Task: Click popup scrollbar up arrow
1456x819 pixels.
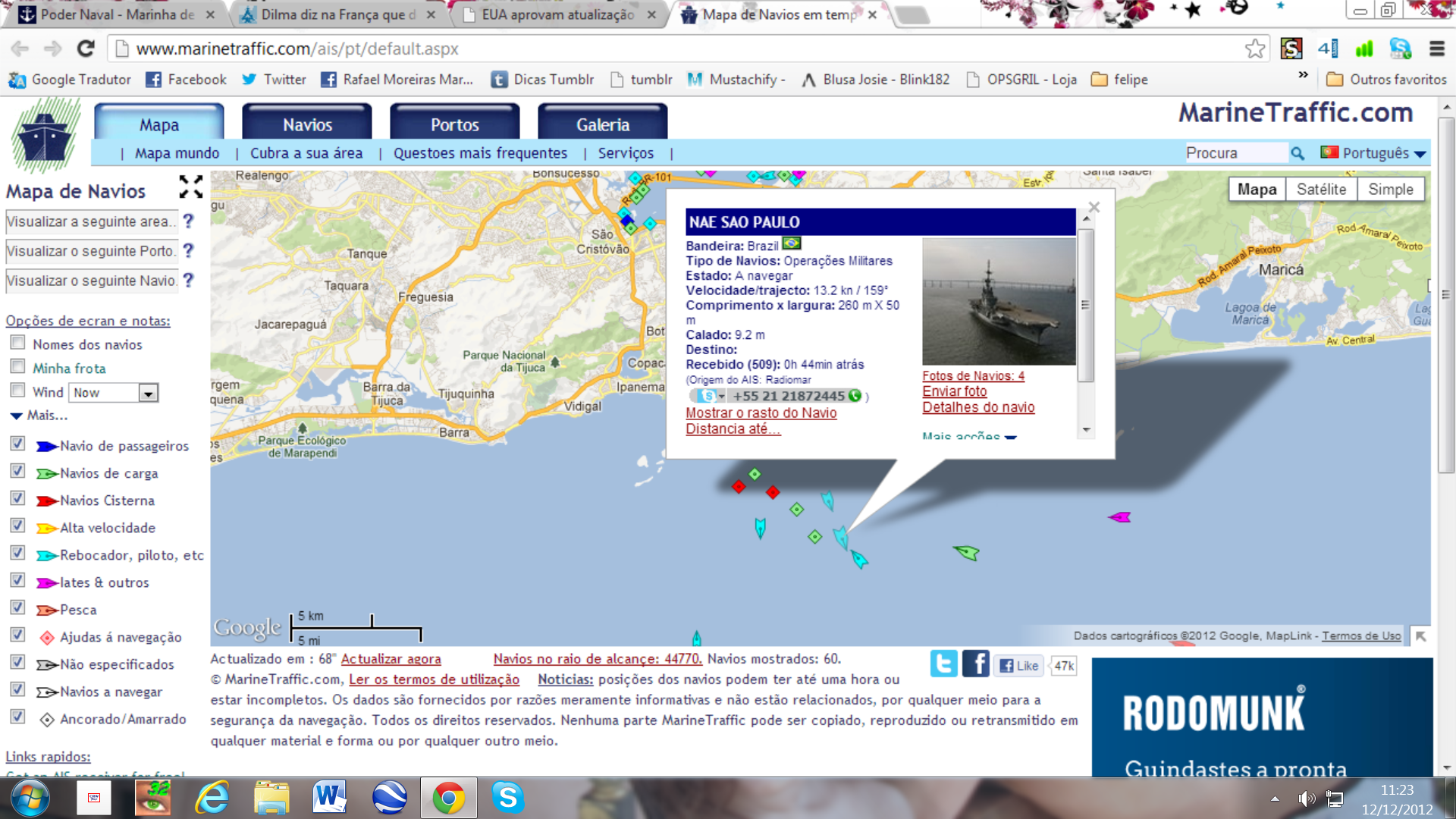Action: click(x=1086, y=219)
